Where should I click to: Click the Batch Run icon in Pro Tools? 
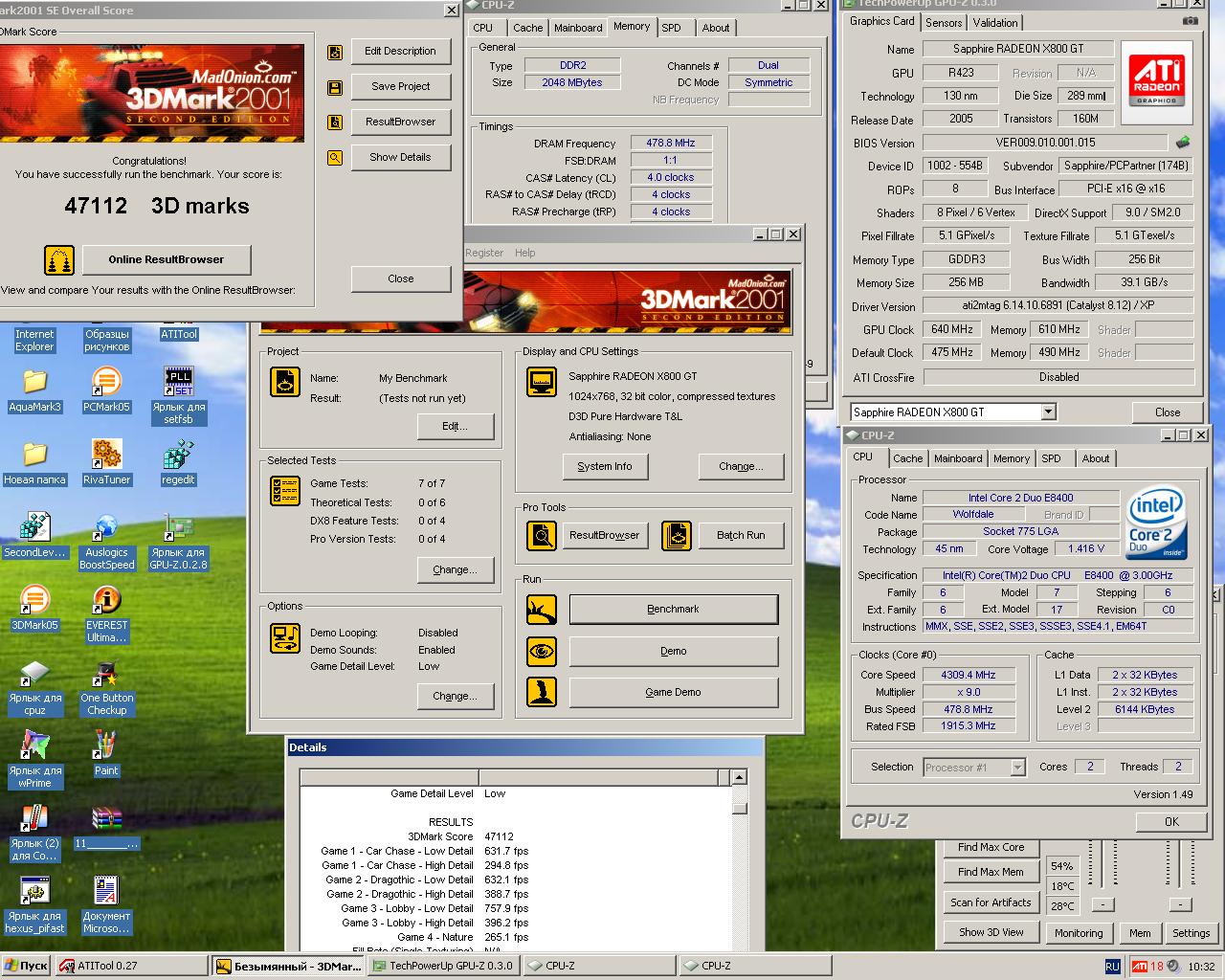point(677,535)
